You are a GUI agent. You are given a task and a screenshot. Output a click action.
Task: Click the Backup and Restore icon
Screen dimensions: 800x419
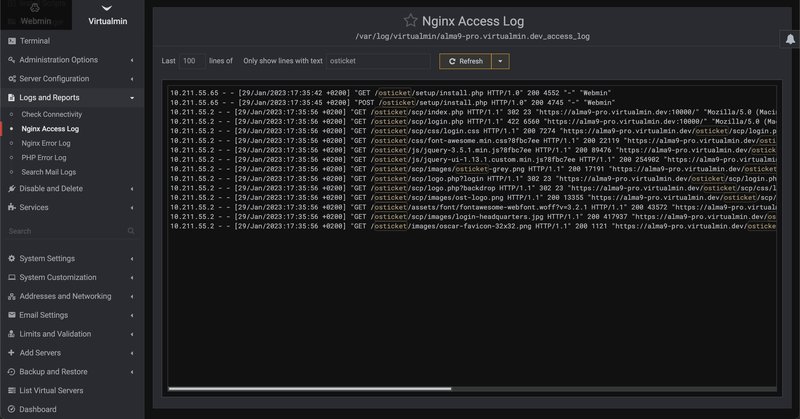(11, 371)
